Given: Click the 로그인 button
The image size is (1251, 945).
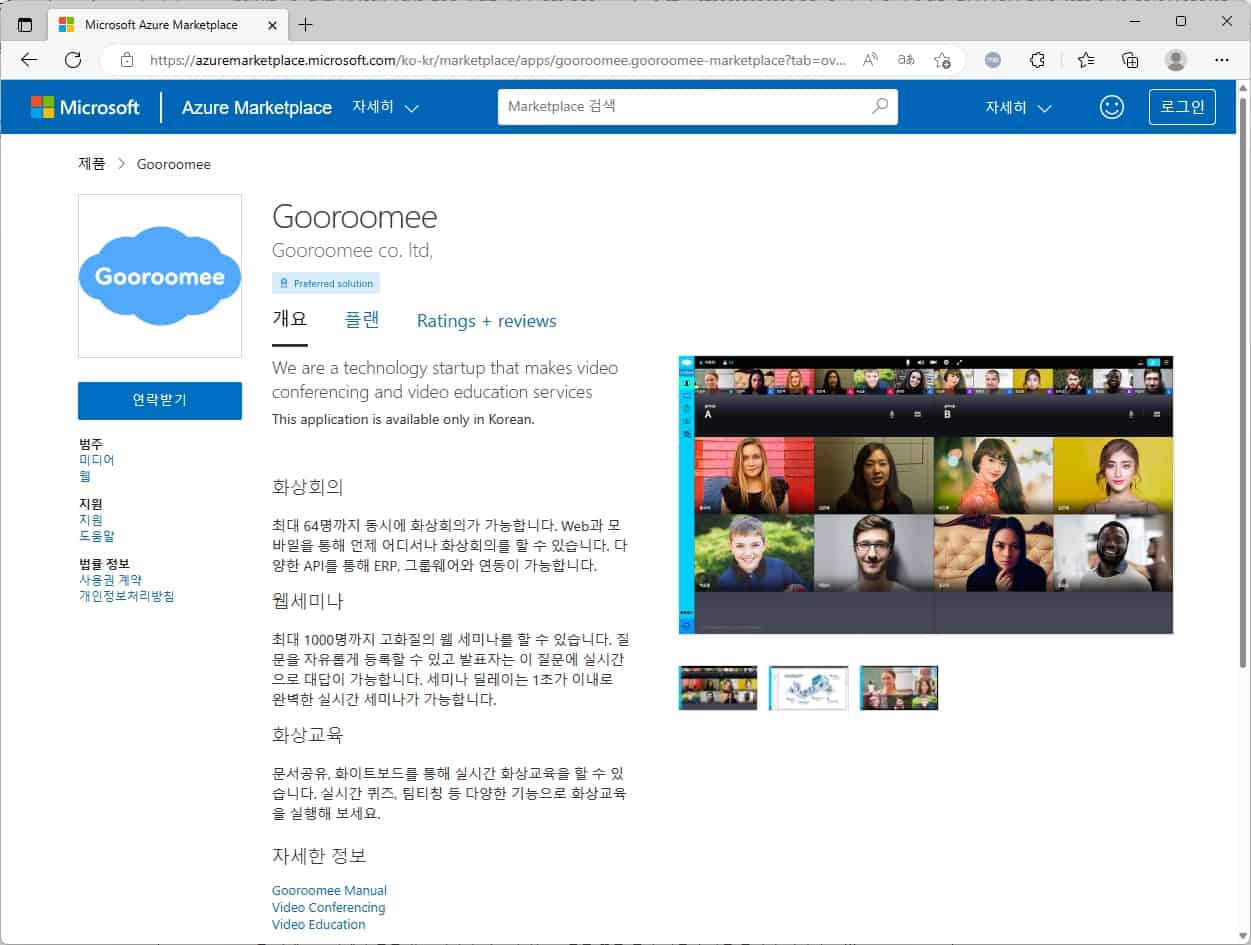Looking at the screenshot, I should pyautogui.click(x=1182, y=107).
